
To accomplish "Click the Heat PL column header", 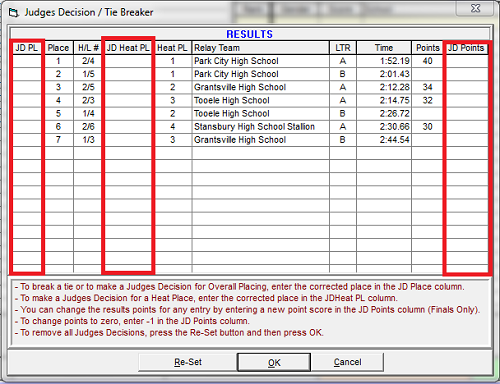I will 173,48.
